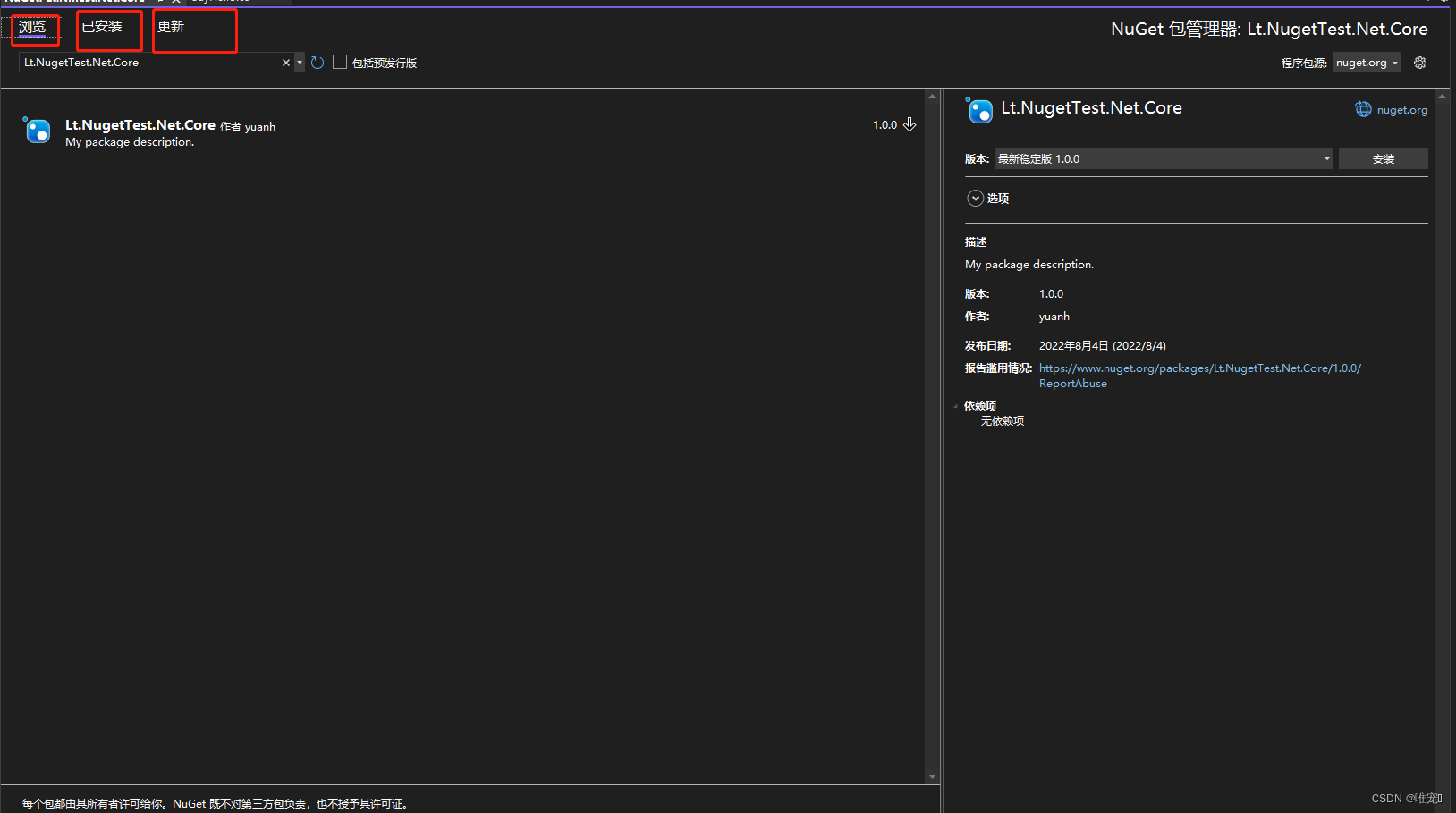
Task: Click the globe icon beside nuget.org
Action: point(1363,109)
